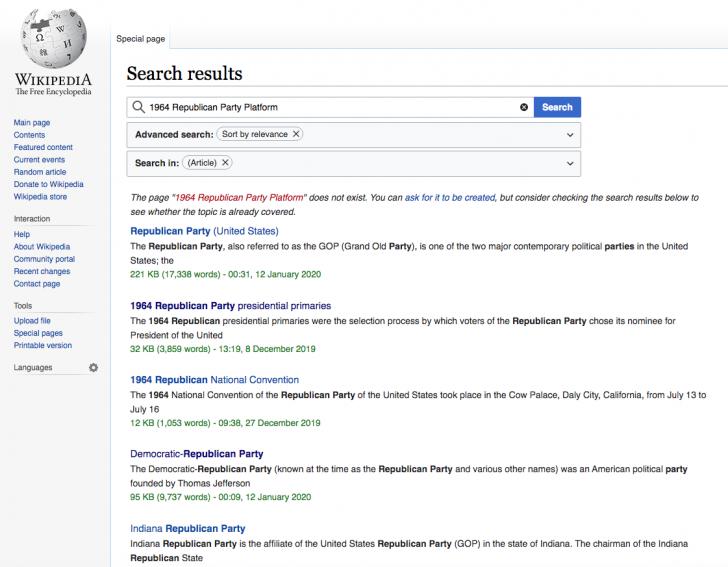This screenshot has height=567, width=728.
Task: Expand the 'Search in' namespaces chevron
Action: point(570,163)
